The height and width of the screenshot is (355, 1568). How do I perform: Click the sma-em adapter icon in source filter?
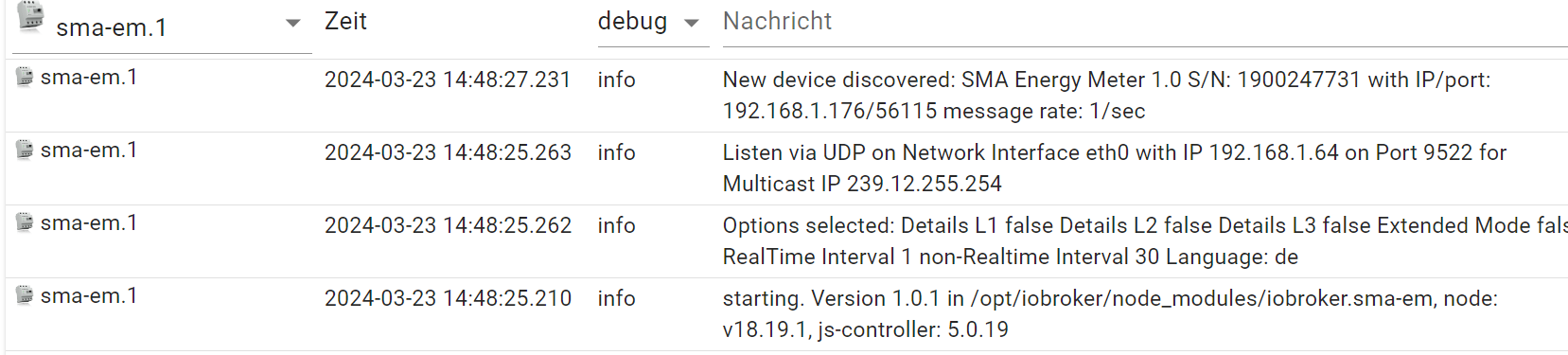31,17
